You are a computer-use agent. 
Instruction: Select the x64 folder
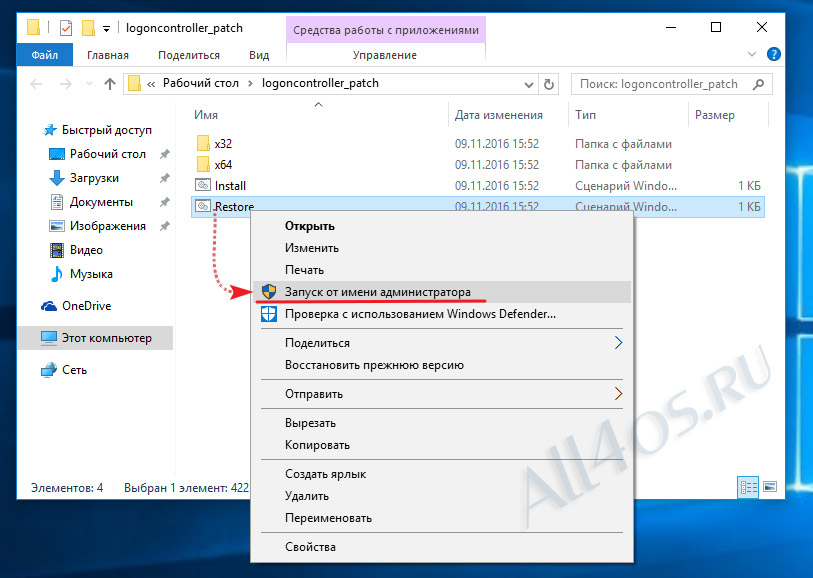pyautogui.click(x=223, y=165)
